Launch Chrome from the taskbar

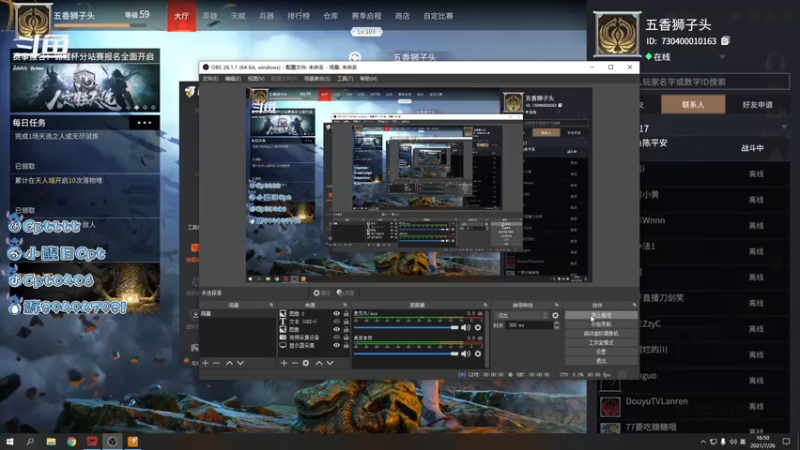tap(71, 441)
